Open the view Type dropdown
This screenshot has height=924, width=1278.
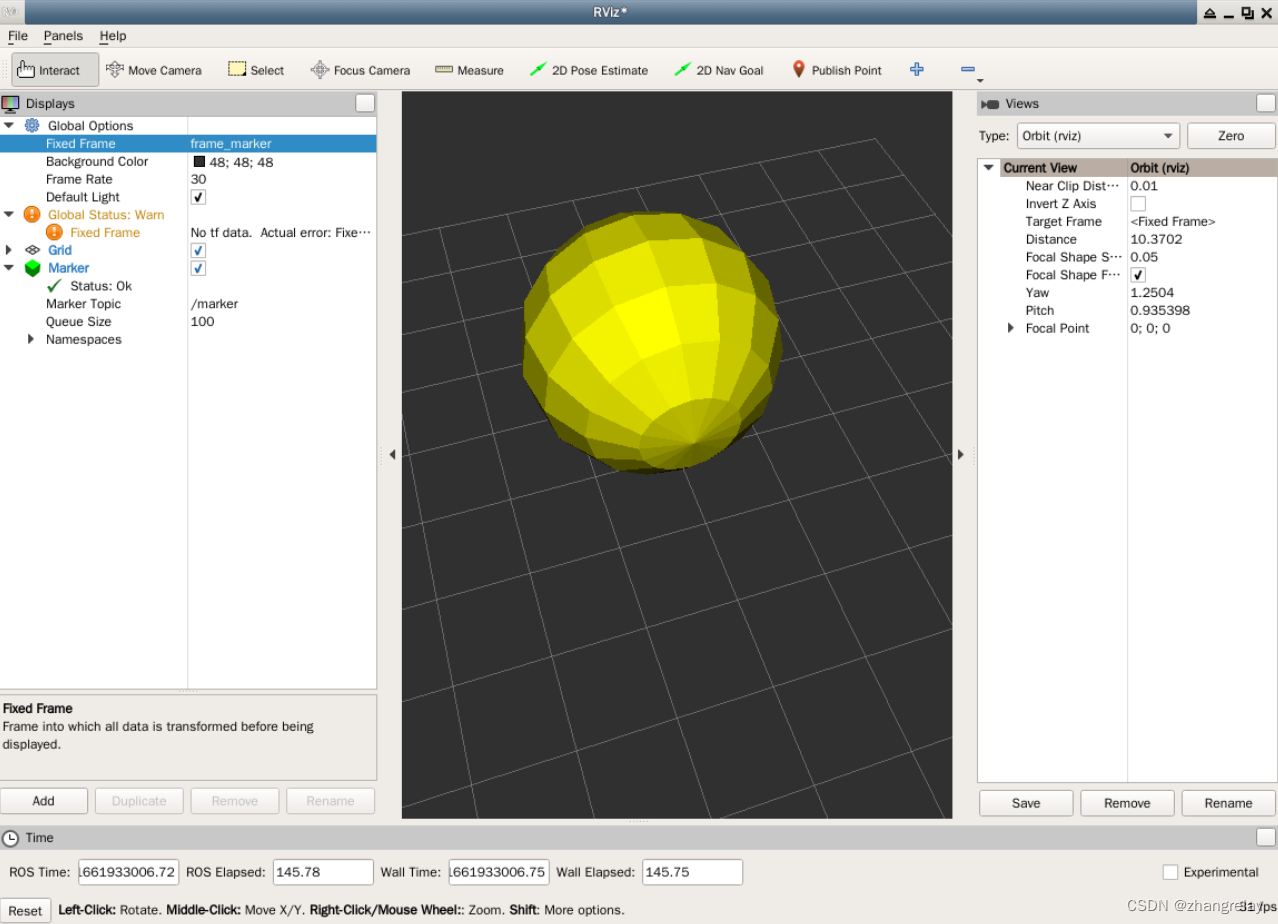tap(1098, 136)
